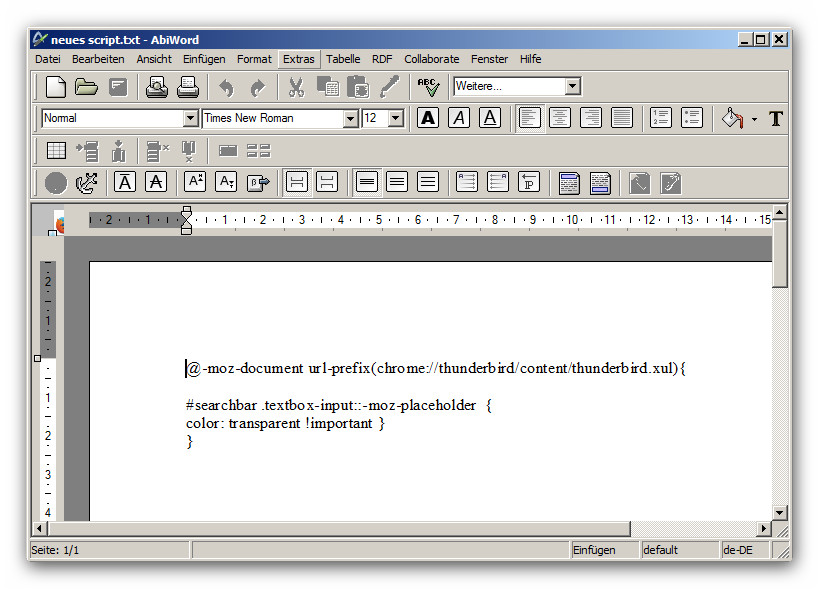Split table cells with the split icon
Screen dimensions: 820x589
258,151
